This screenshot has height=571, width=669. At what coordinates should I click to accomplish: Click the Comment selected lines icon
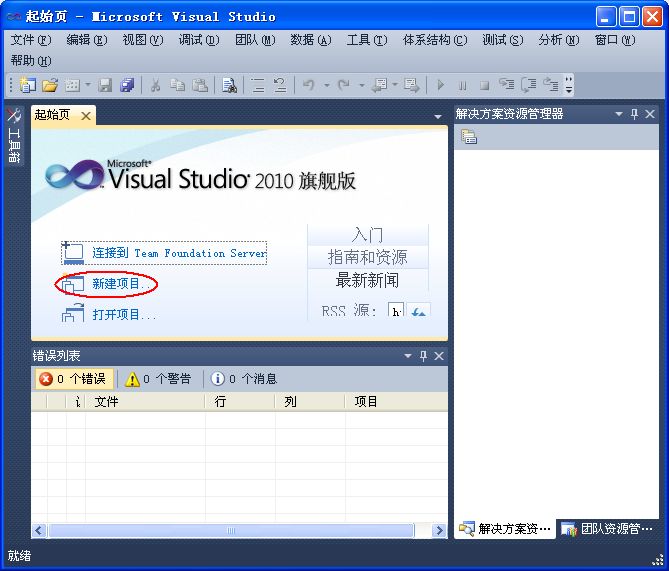click(x=258, y=85)
